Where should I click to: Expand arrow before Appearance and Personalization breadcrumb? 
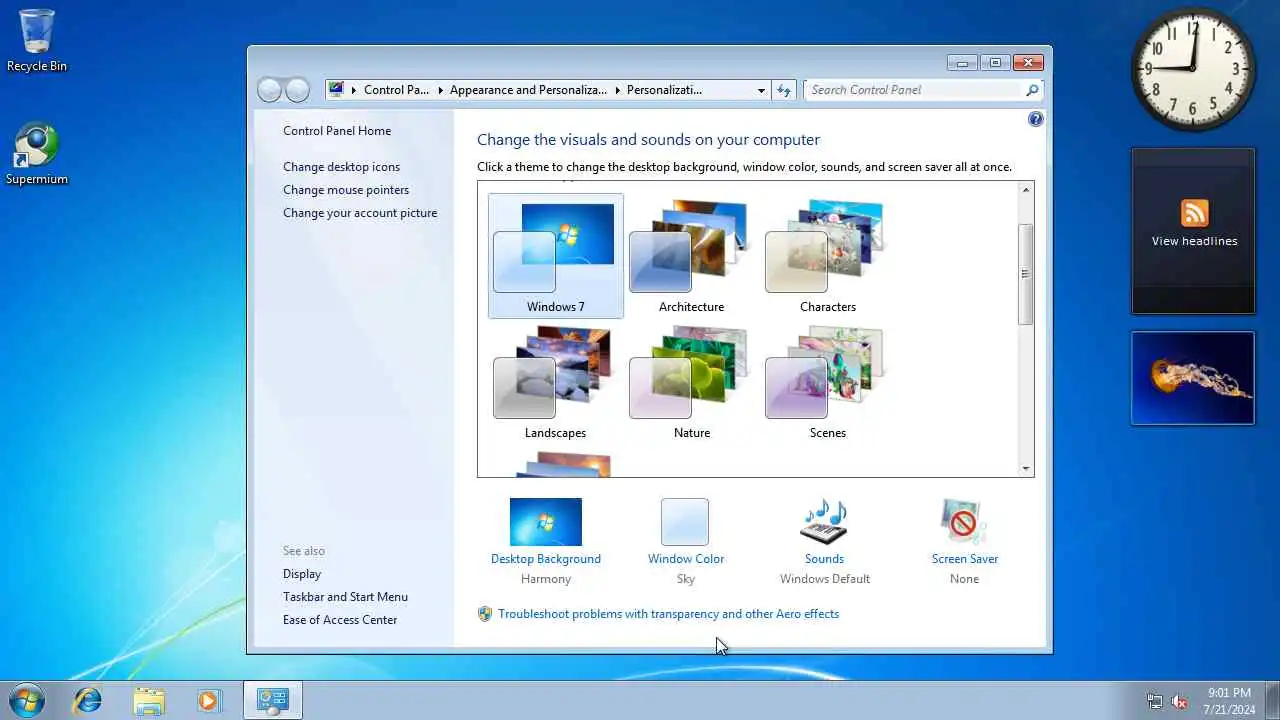click(x=440, y=90)
